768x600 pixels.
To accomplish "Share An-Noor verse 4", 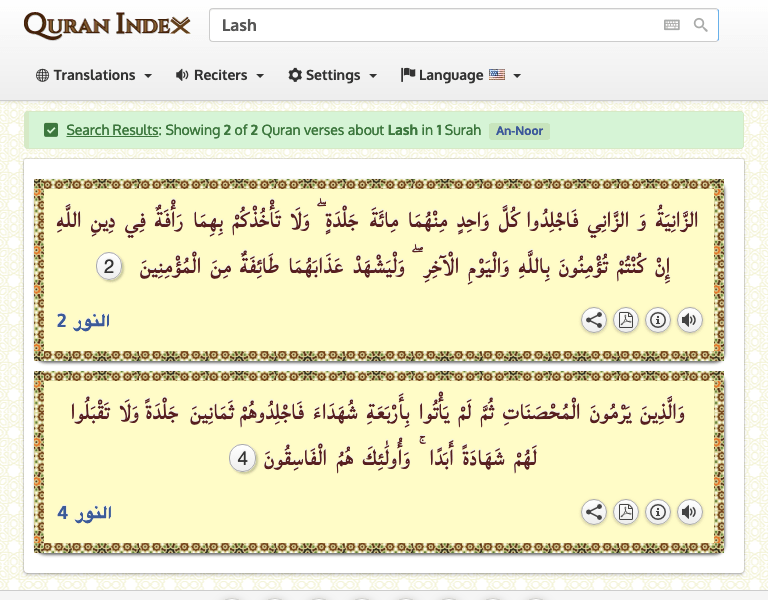I will (x=594, y=513).
